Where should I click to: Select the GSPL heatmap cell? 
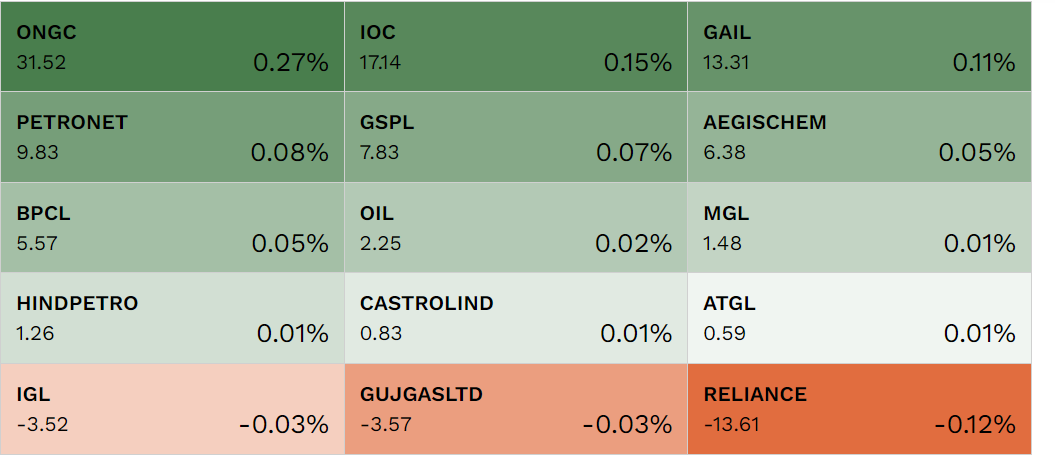coord(515,137)
